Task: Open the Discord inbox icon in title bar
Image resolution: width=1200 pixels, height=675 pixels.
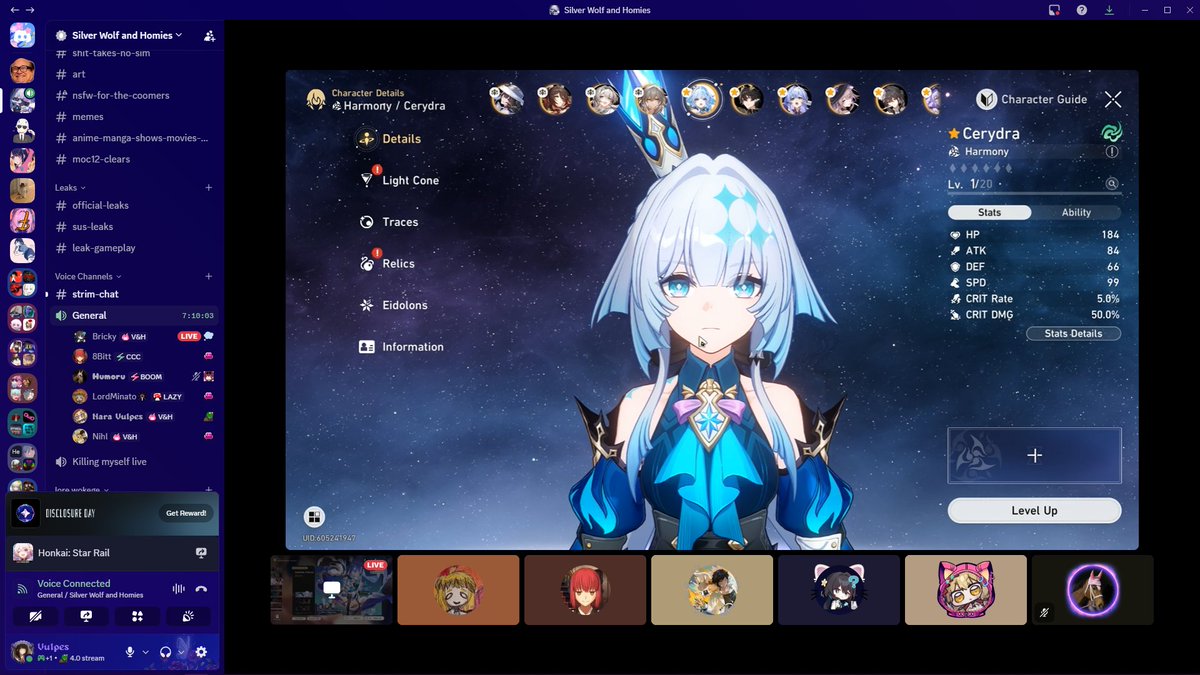Action: pos(1054,10)
